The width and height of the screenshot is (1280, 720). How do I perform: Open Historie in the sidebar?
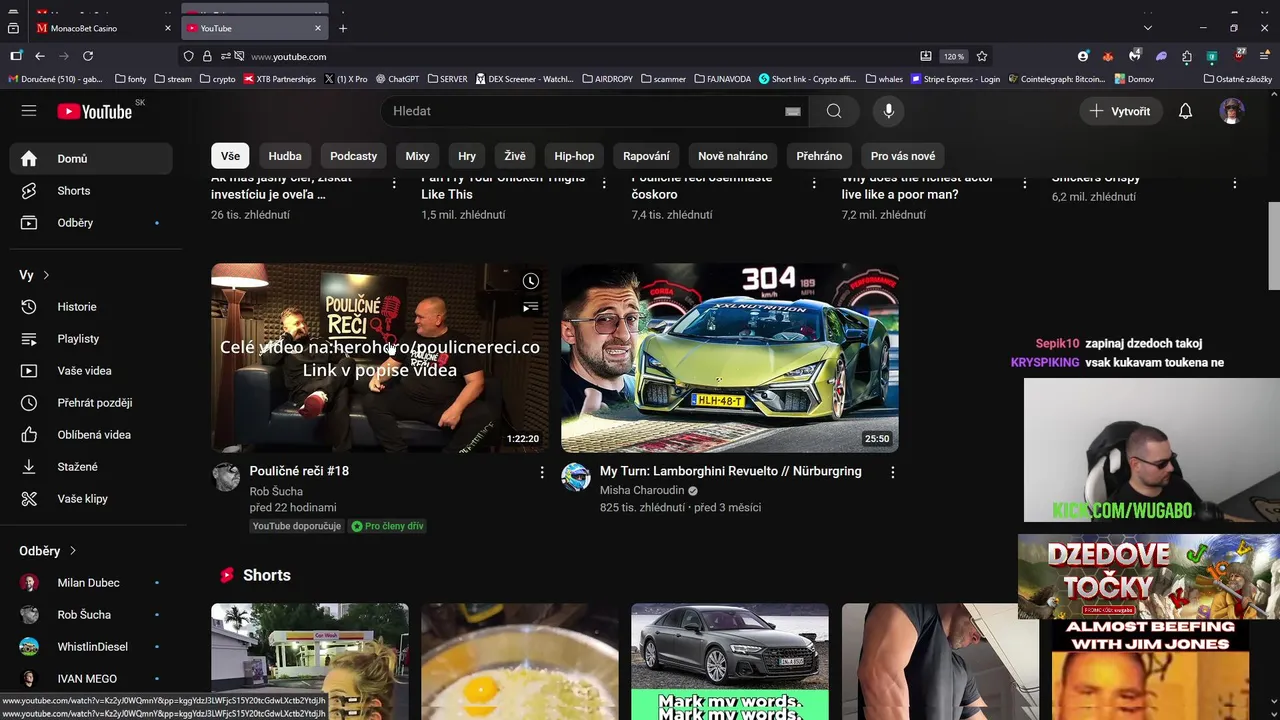(91, 307)
